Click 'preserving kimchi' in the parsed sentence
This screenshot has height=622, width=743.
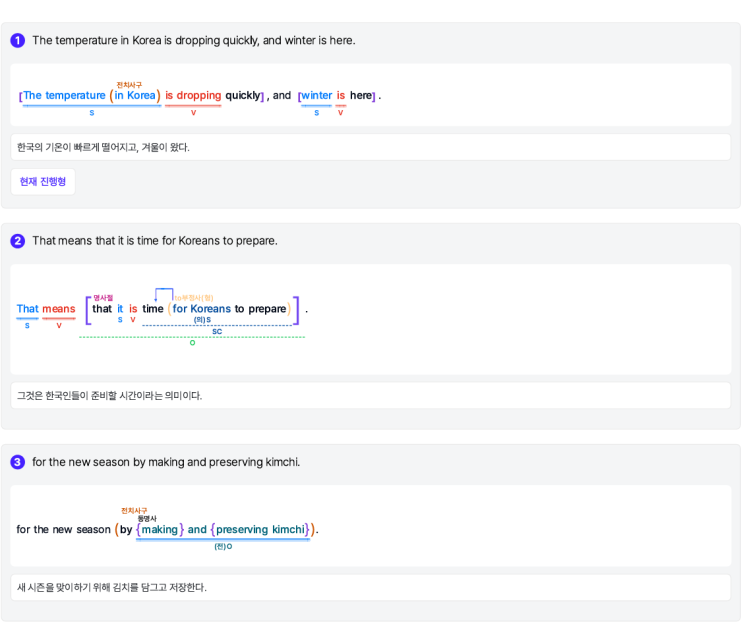[260, 530]
